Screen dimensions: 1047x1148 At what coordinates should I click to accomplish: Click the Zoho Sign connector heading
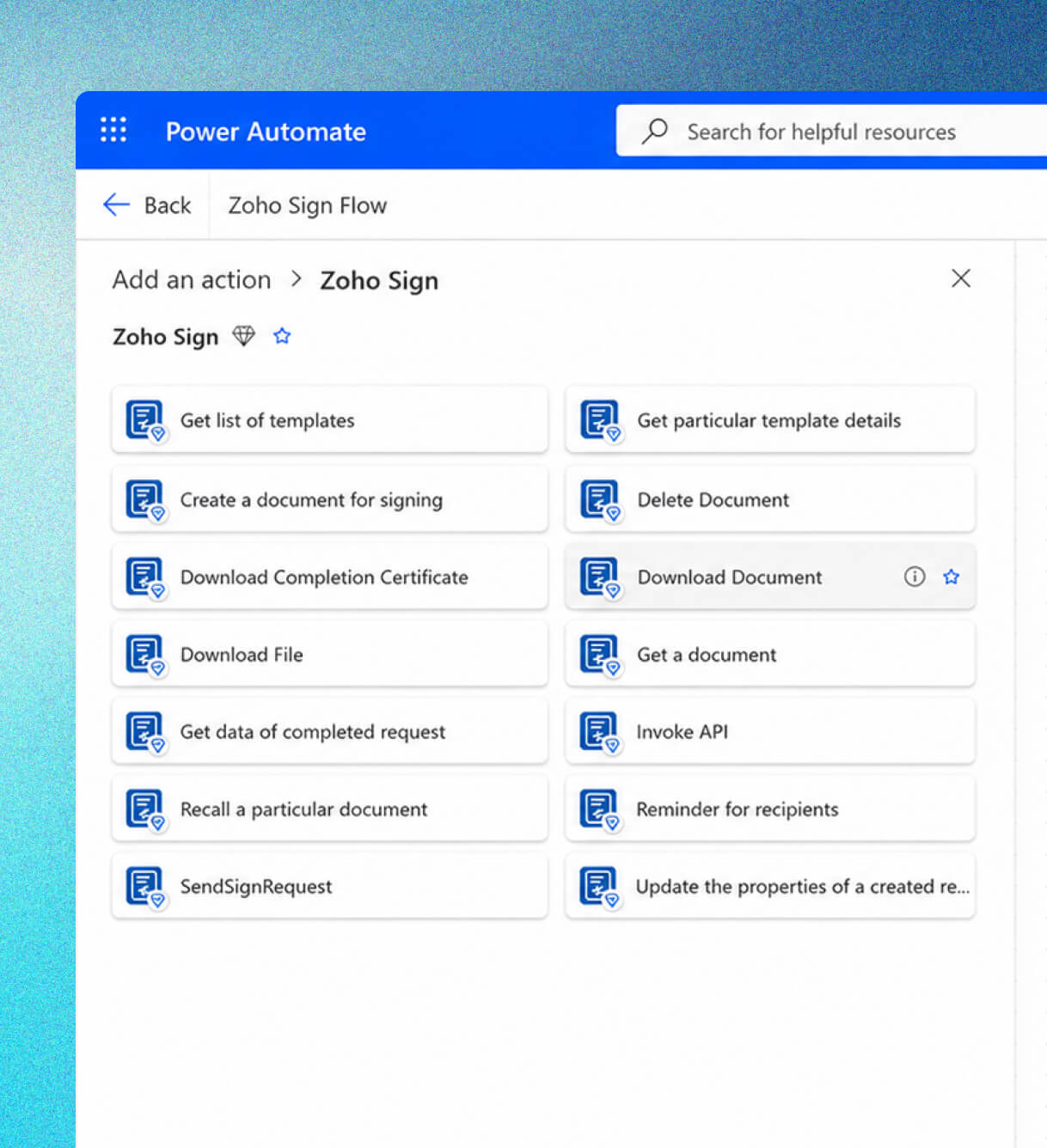pyautogui.click(x=165, y=337)
